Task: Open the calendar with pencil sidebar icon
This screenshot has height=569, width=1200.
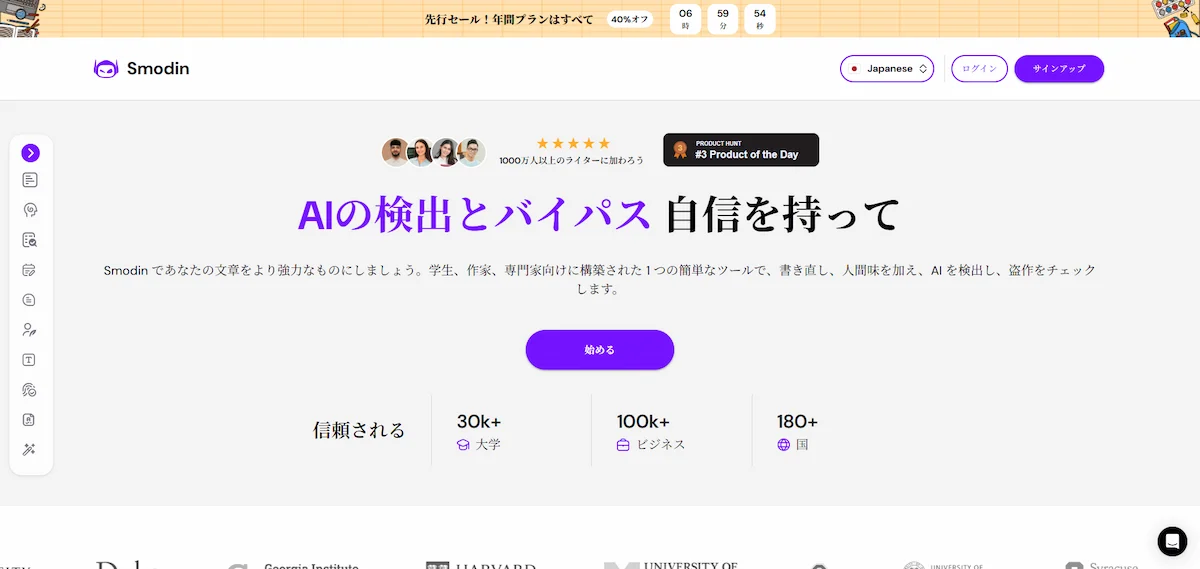Action: coord(30,270)
